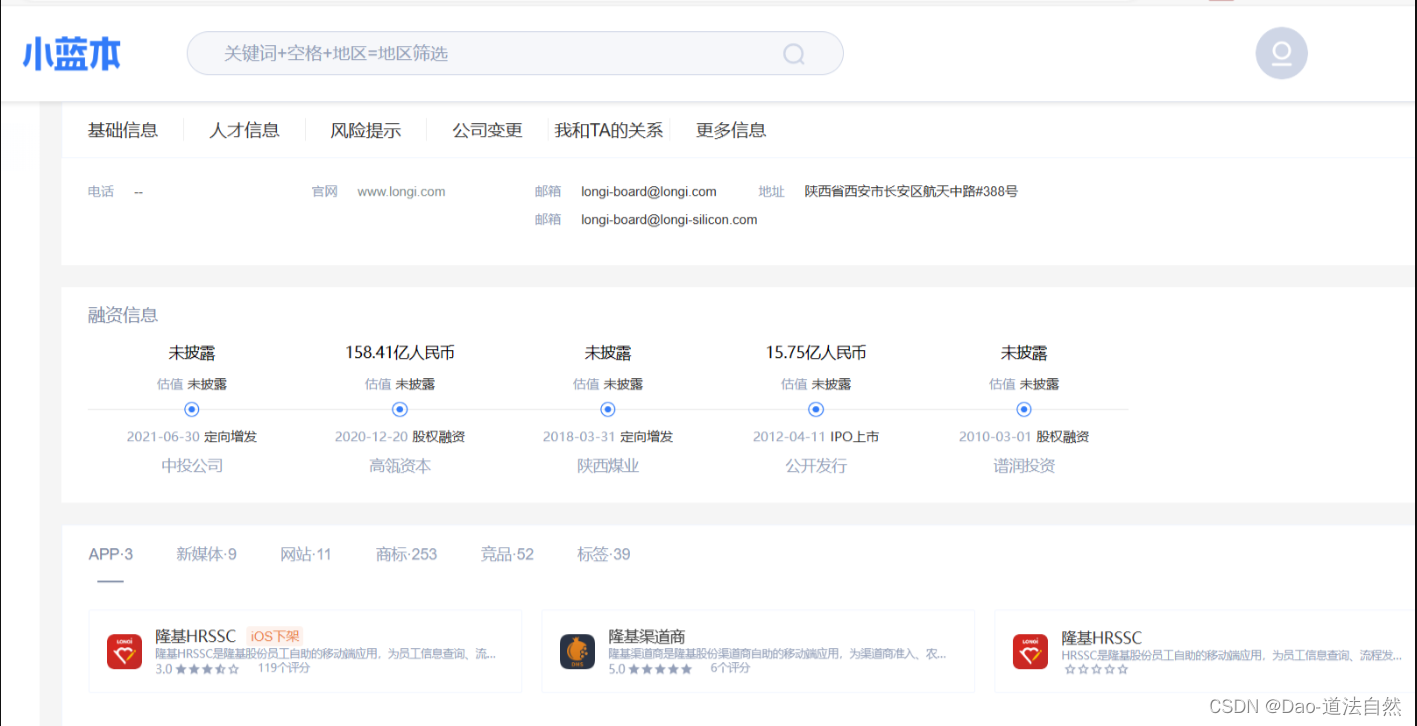Click email longi-board@longi-silicon.com
This screenshot has height=726, width=1417.
point(669,220)
